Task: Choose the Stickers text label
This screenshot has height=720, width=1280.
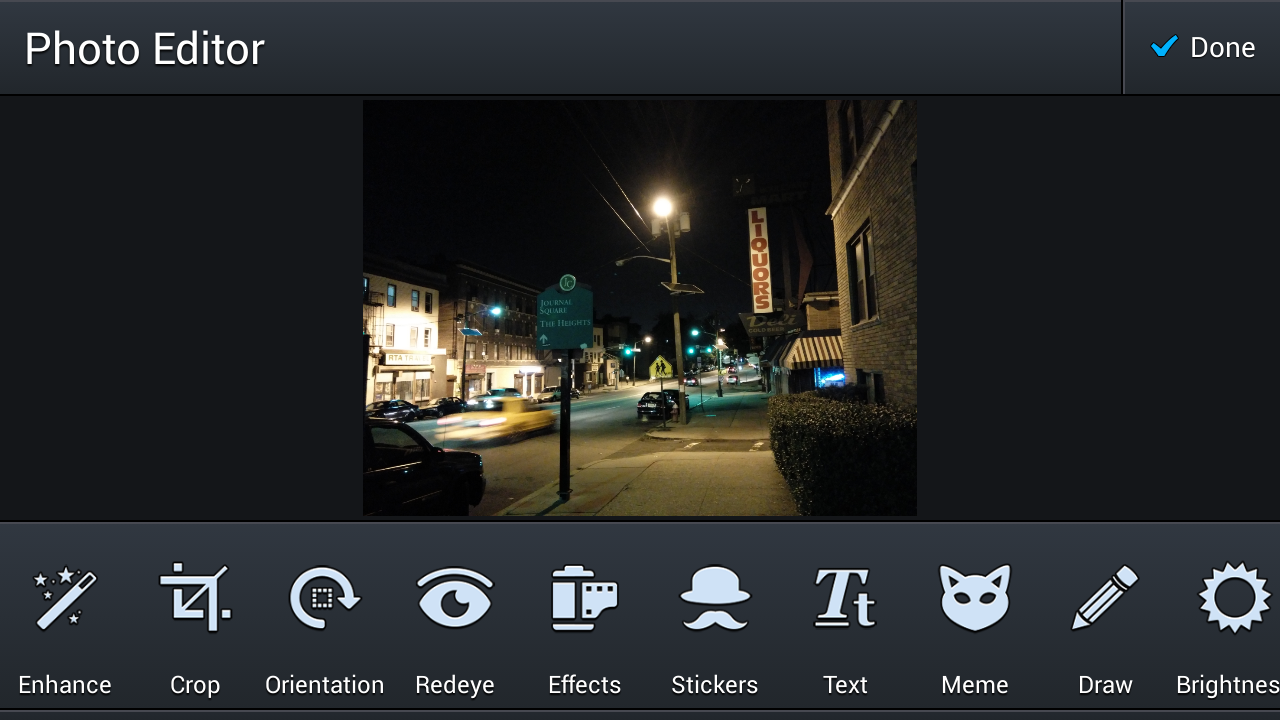Action: (x=715, y=685)
